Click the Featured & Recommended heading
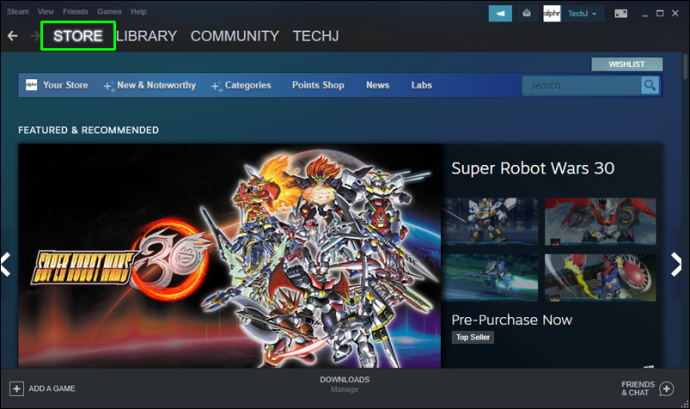The image size is (690, 409). pos(88,130)
